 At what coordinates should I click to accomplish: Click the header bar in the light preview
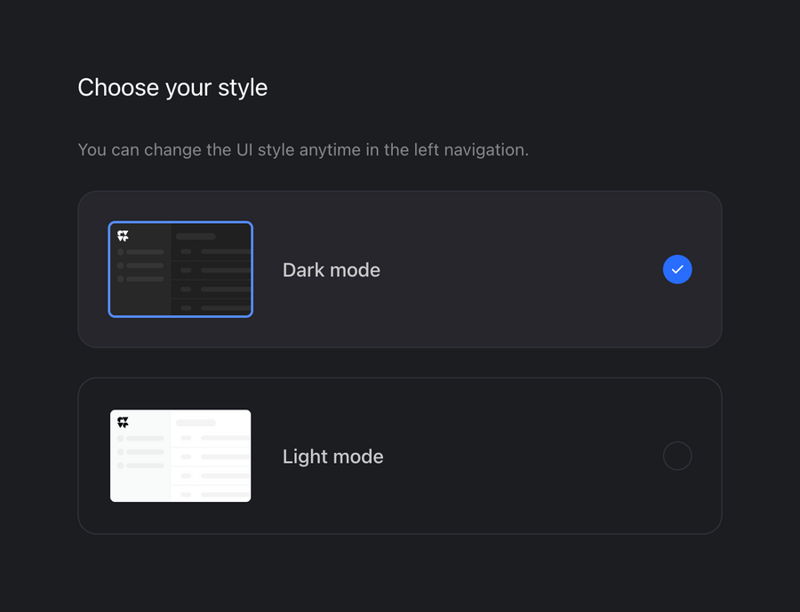[196, 423]
